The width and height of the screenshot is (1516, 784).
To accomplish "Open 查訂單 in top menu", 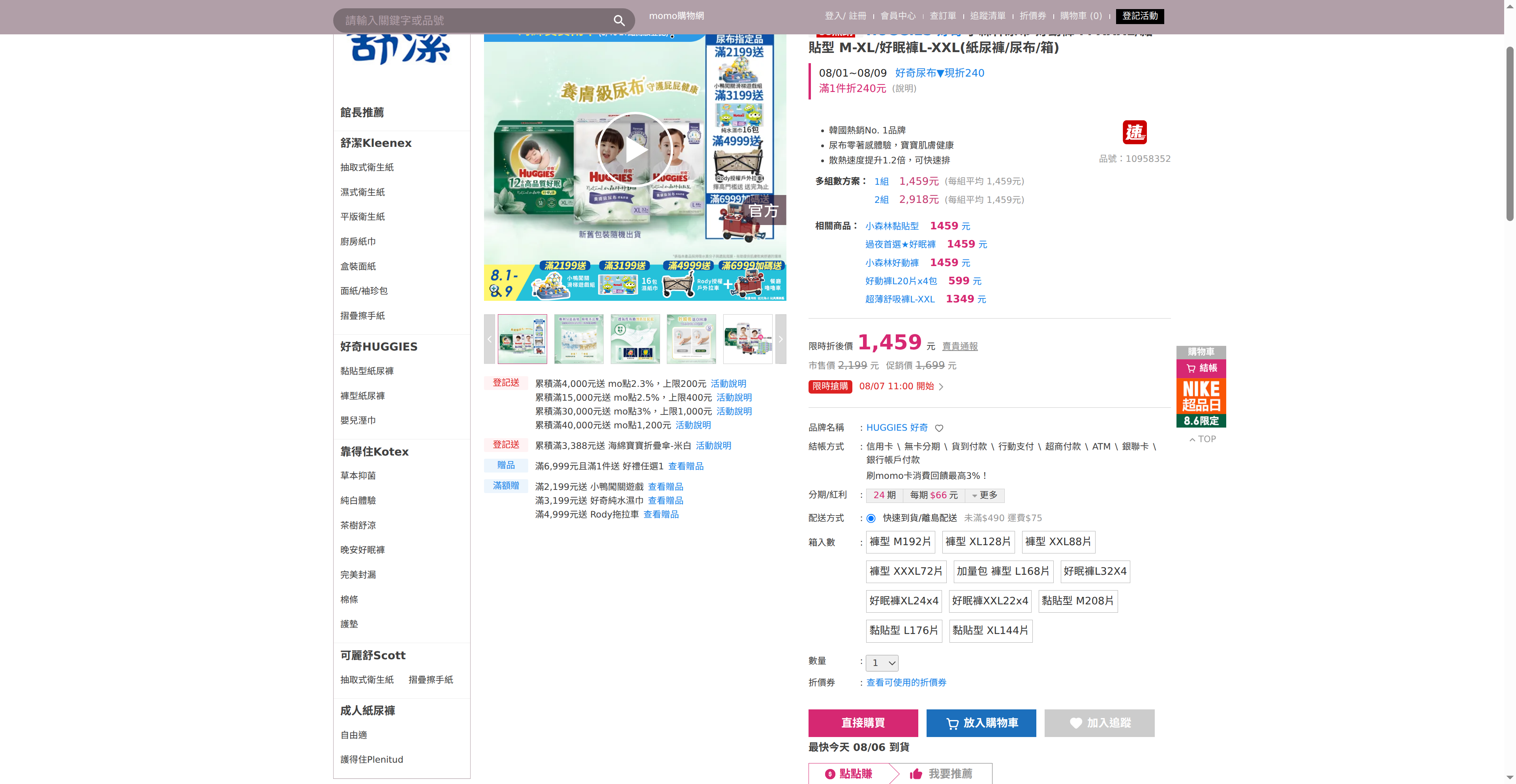I will pos(943,16).
